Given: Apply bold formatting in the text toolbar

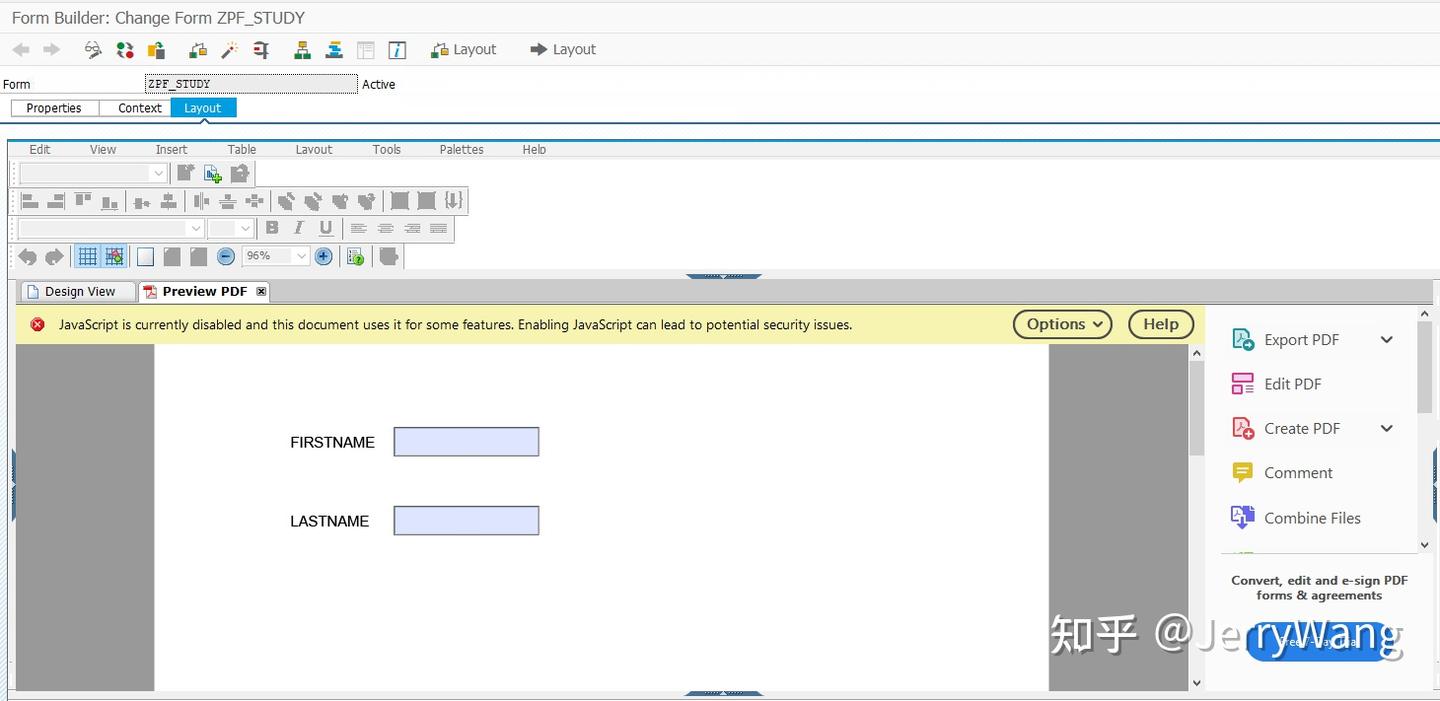Looking at the screenshot, I should click(x=271, y=228).
